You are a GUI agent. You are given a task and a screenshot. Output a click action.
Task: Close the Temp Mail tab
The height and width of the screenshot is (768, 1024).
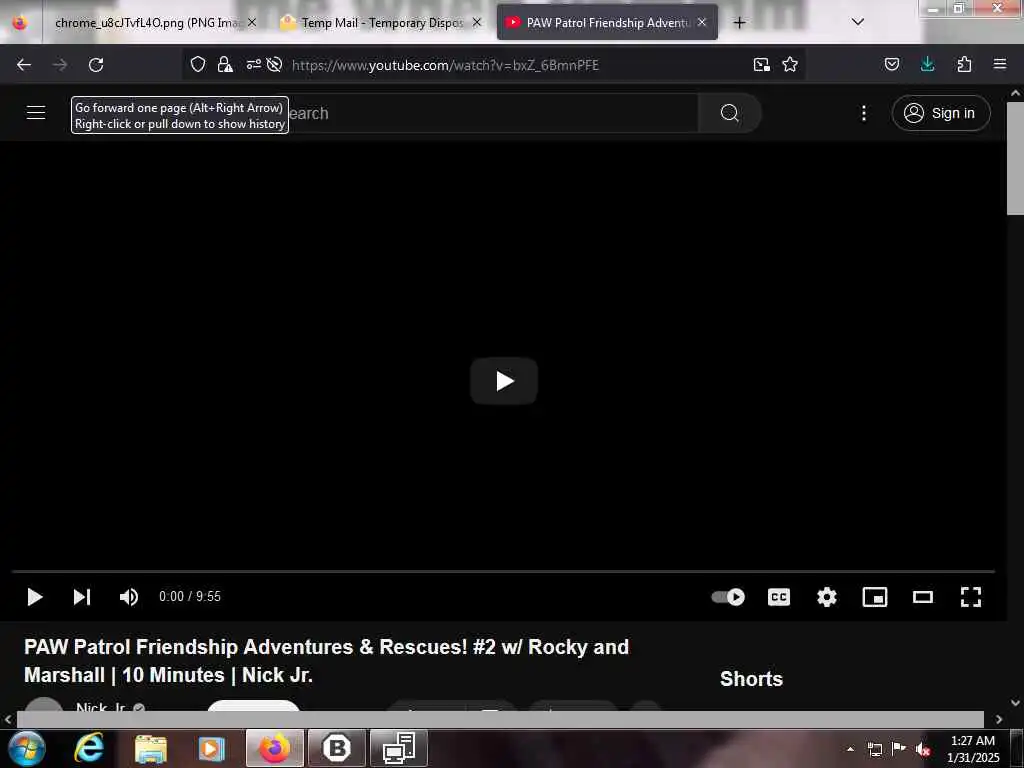coord(477,22)
